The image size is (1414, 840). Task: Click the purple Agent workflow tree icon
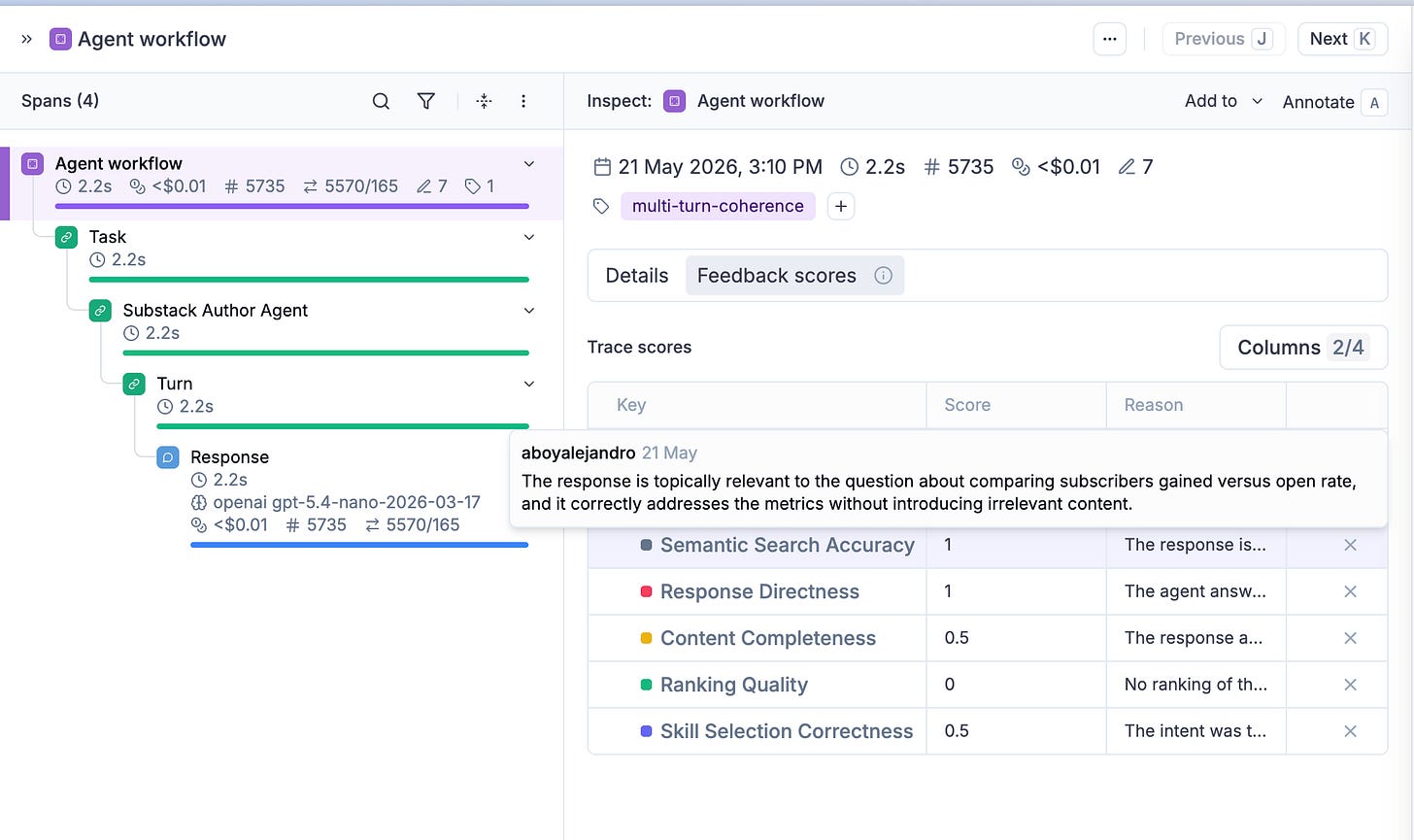[32, 164]
